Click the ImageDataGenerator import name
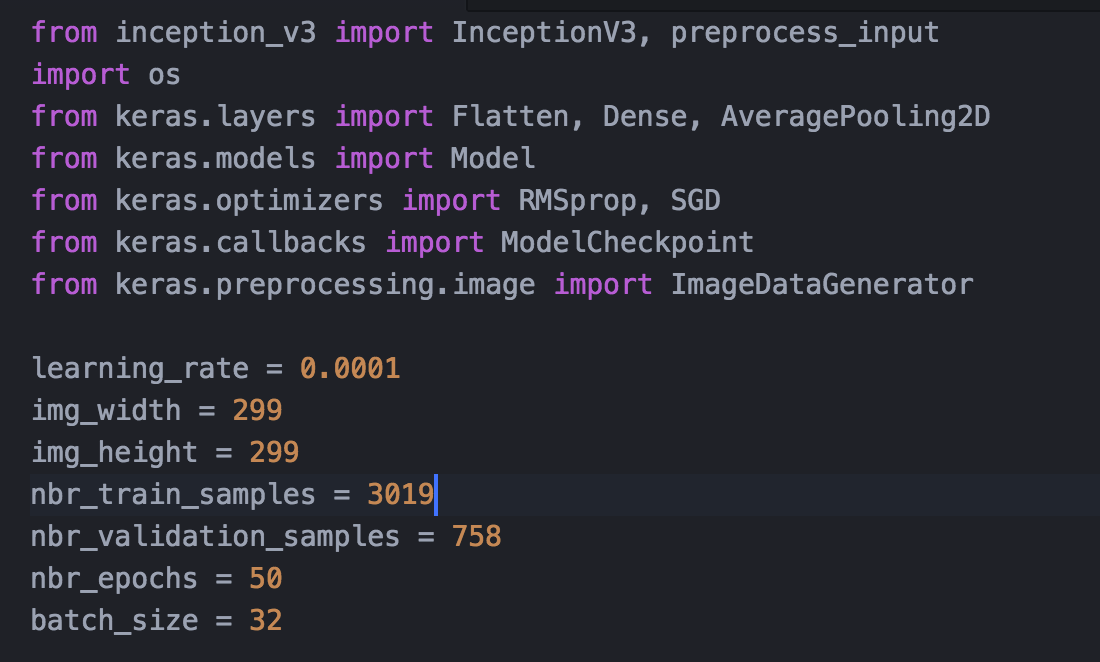 pyautogui.click(x=821, y=284)
